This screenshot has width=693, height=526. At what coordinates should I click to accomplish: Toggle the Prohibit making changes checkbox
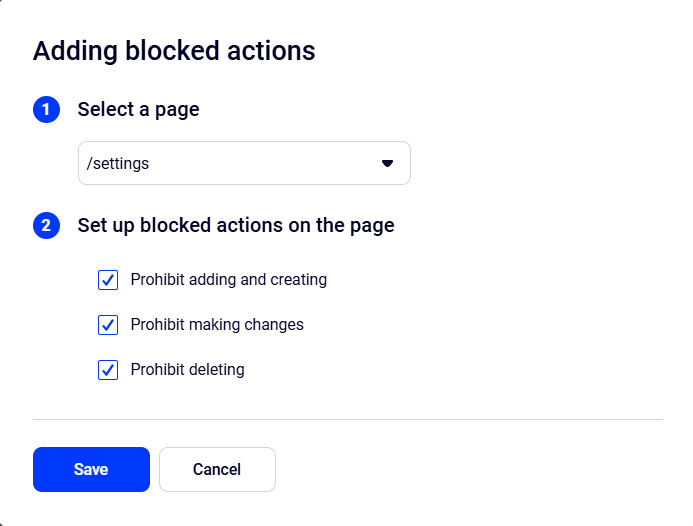pos(108,325)
